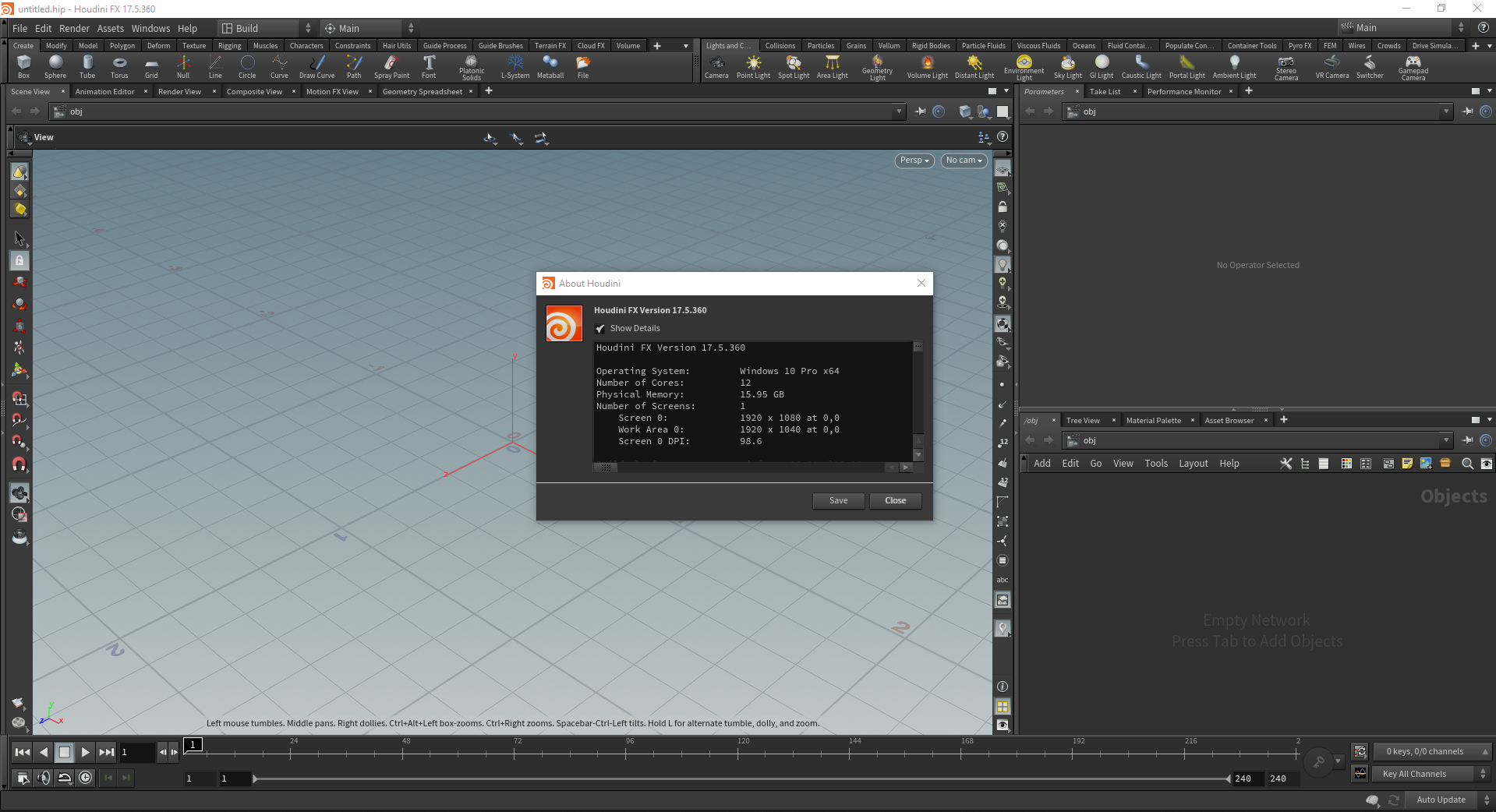Click Save in About Houdini dialog

(838, 500)
